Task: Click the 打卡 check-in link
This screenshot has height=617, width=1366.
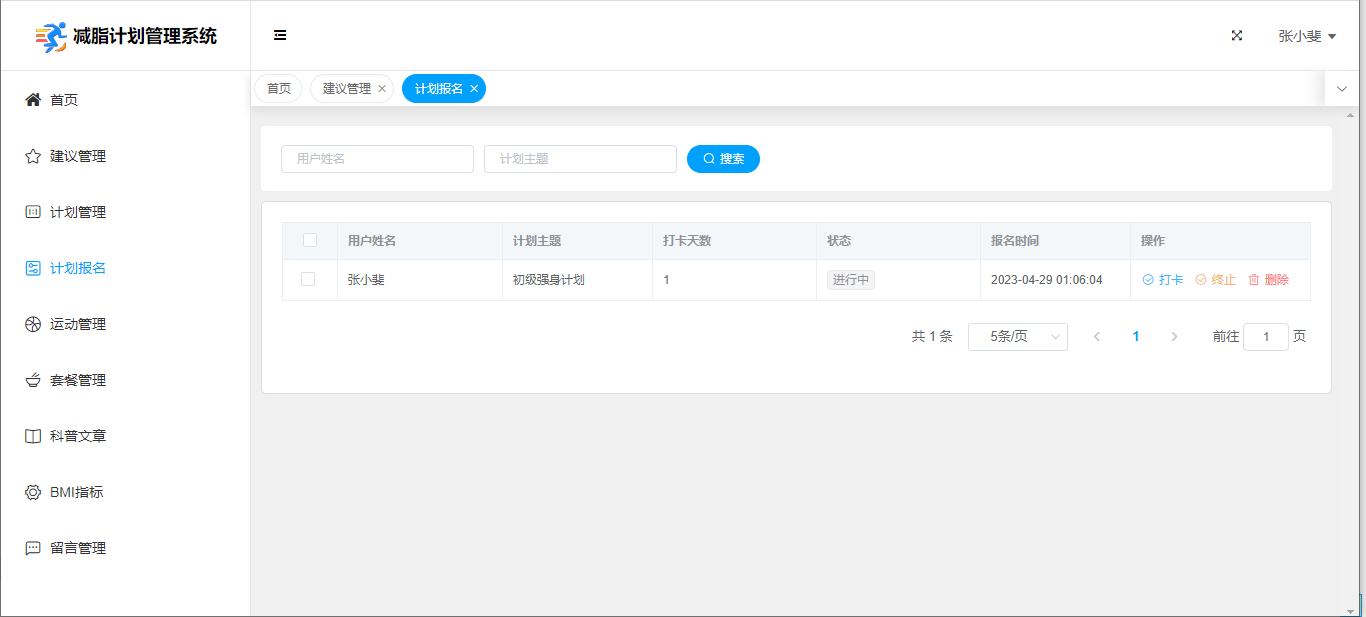Action: click(x=1163, y=280)
